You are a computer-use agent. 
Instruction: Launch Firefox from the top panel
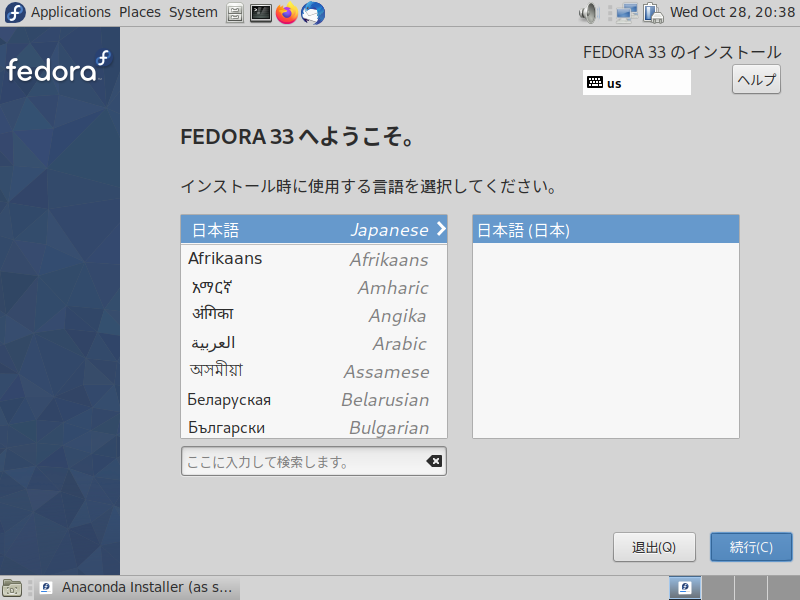[287, 13]
